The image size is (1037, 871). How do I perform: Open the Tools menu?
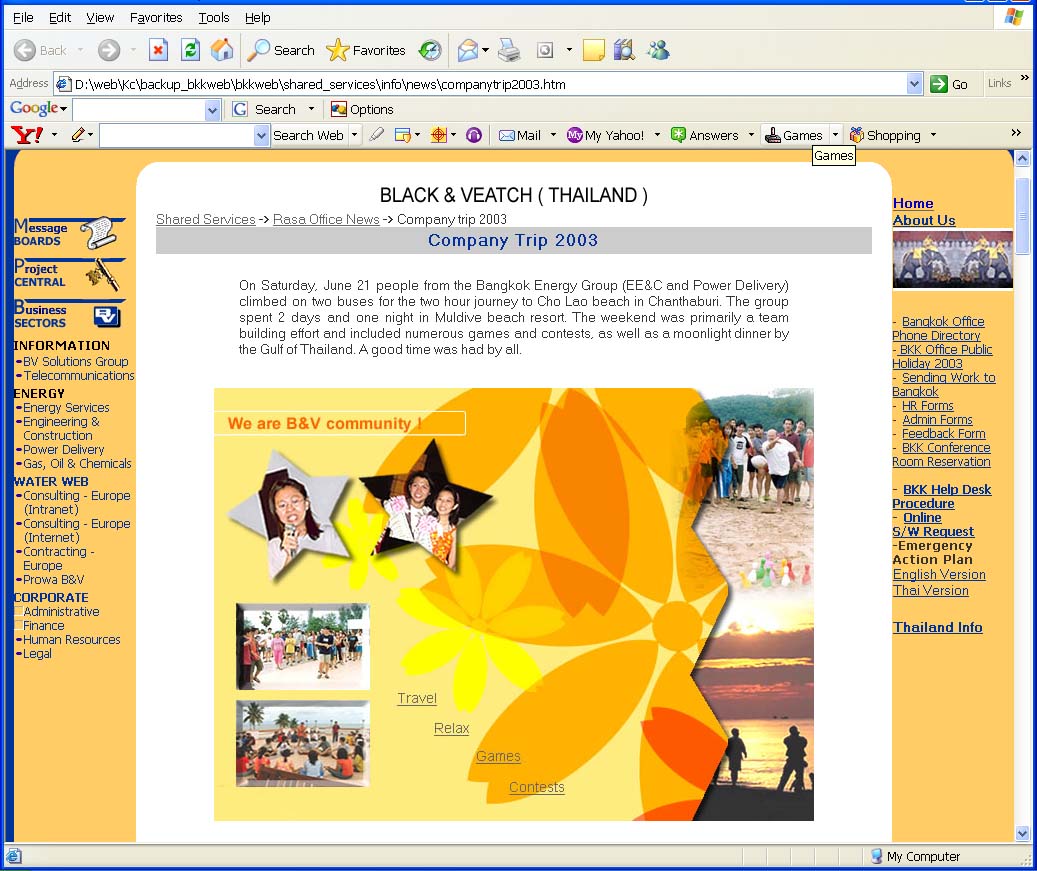click(214, 18)
